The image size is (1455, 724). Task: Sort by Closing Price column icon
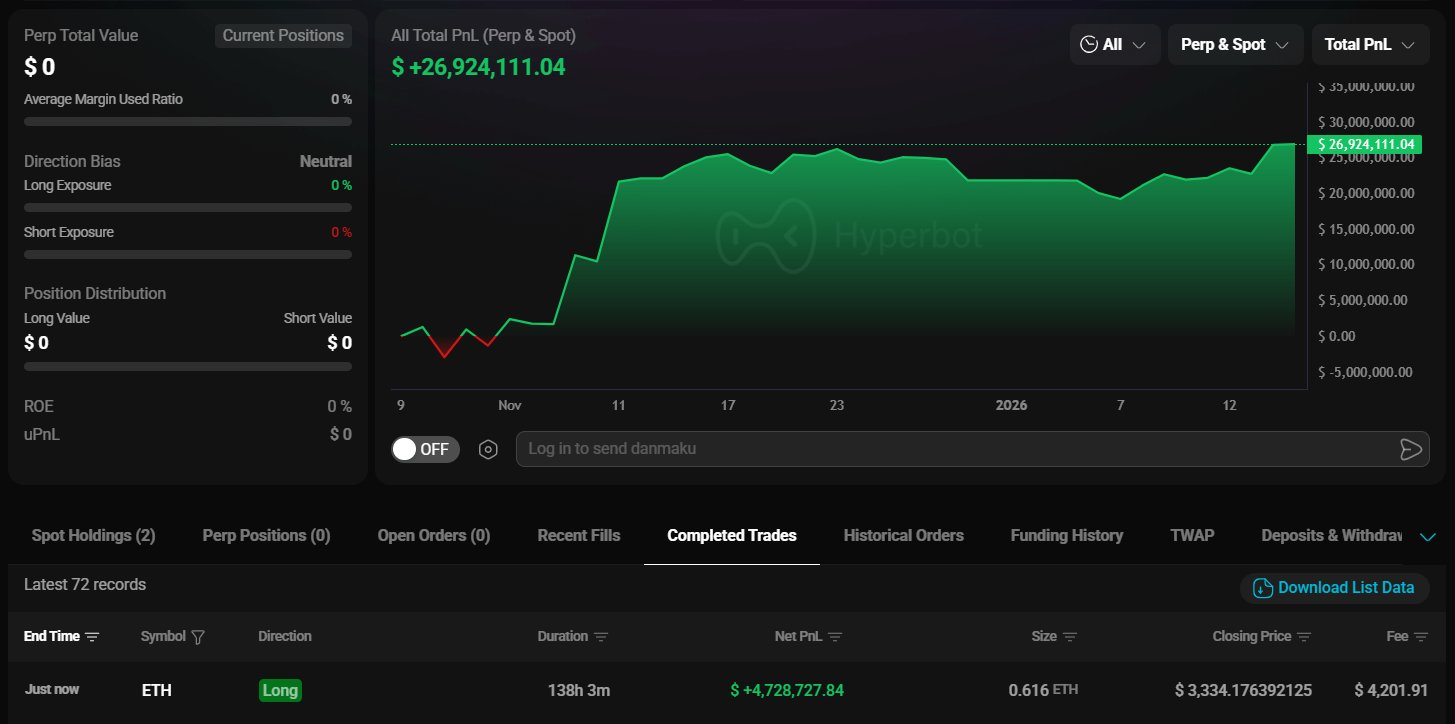pos(1304,637)
